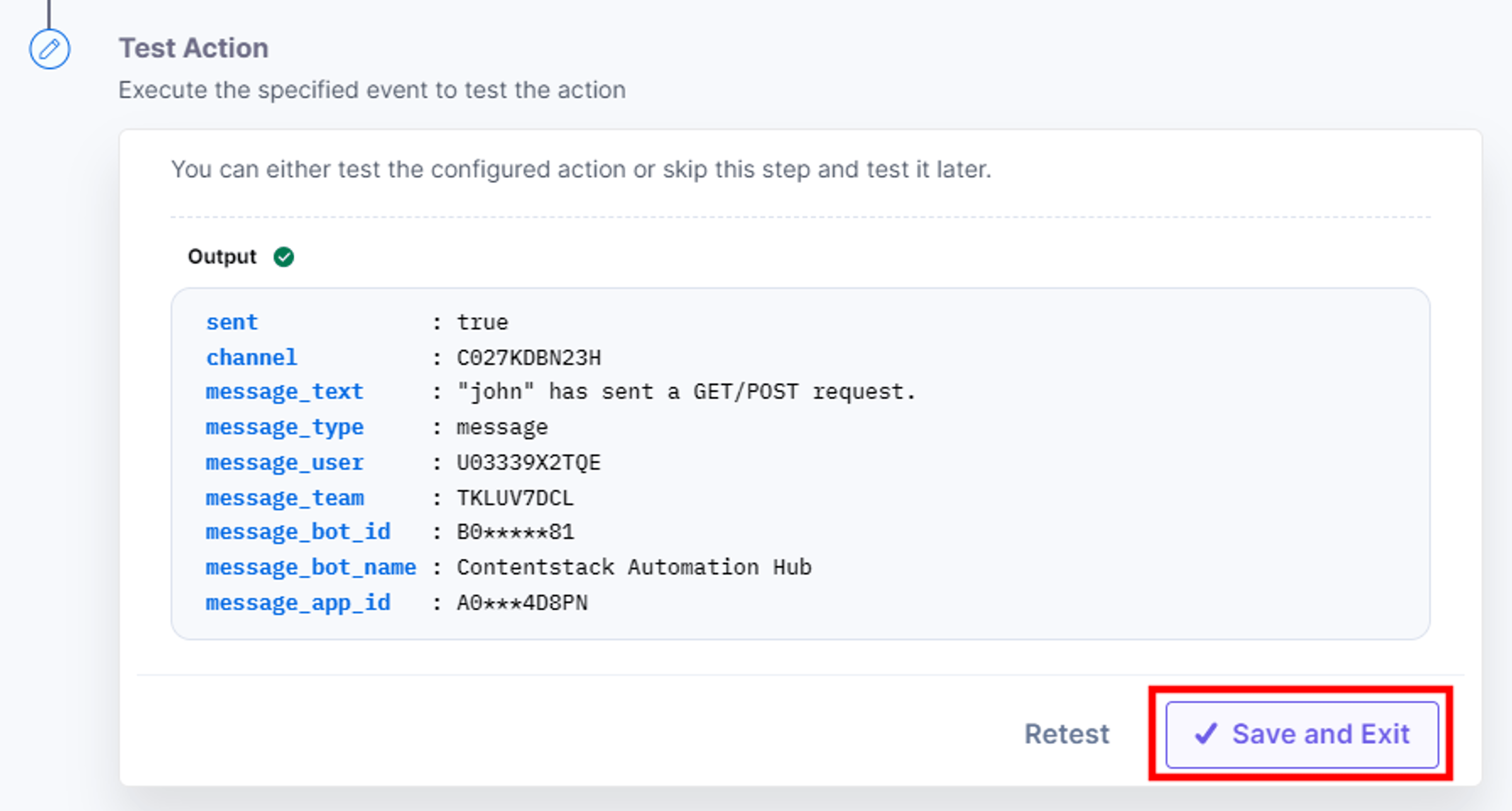Click the message_bot_id key
The image size is (1512, 811).
[298, 533]
